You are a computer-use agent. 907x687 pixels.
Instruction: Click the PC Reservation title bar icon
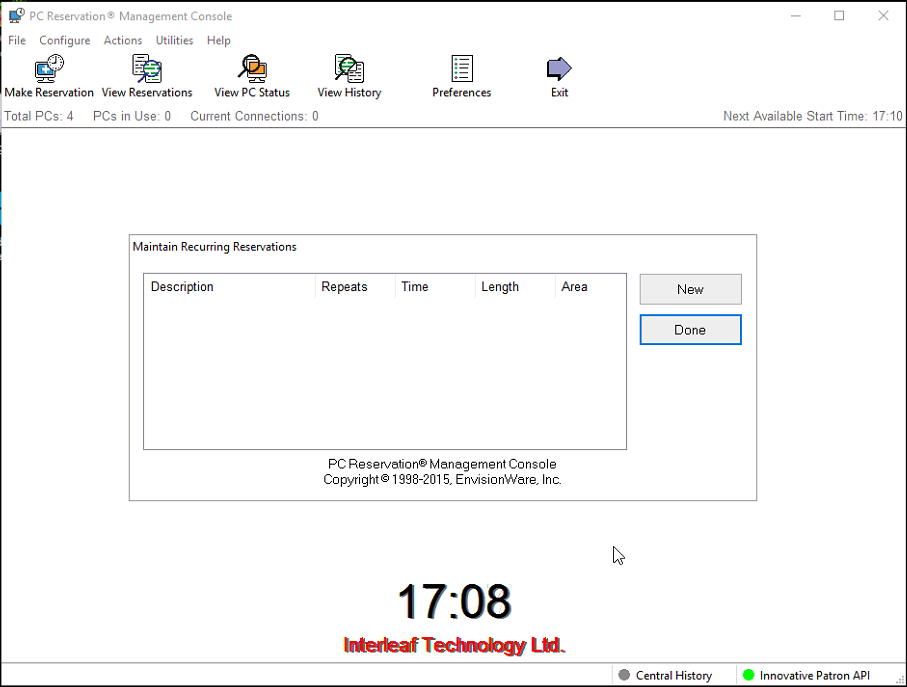tap(16, 16)
